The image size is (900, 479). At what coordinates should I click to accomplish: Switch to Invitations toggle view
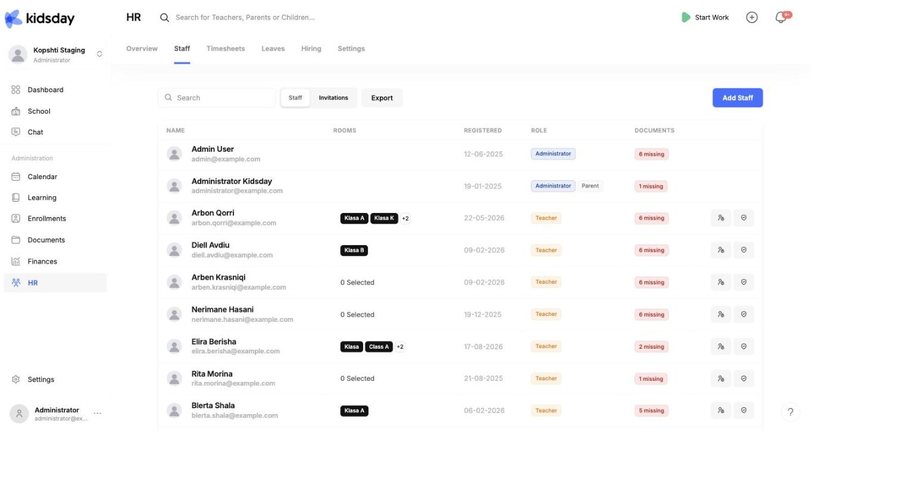[x=333, y=98]
